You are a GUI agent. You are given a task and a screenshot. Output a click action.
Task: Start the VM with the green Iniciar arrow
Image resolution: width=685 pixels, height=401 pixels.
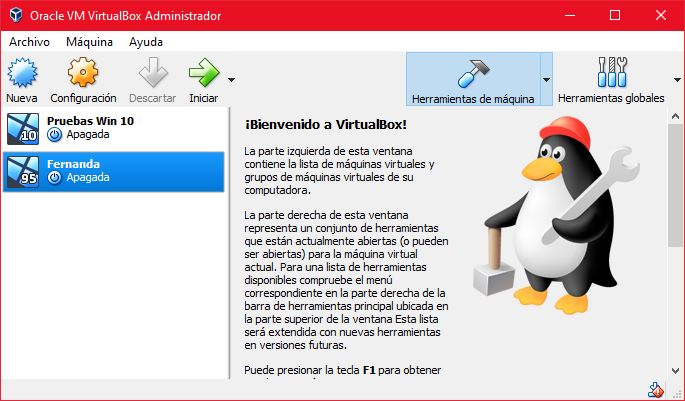coord(204,73)
